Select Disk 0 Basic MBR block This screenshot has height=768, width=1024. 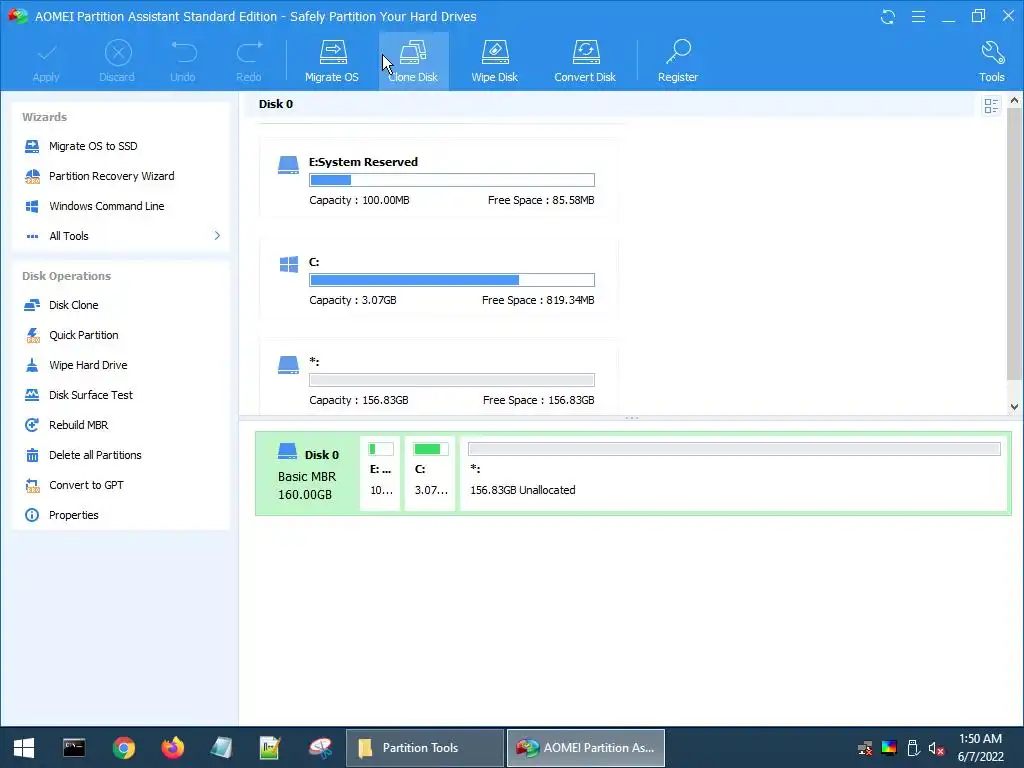tap(308, 474)
